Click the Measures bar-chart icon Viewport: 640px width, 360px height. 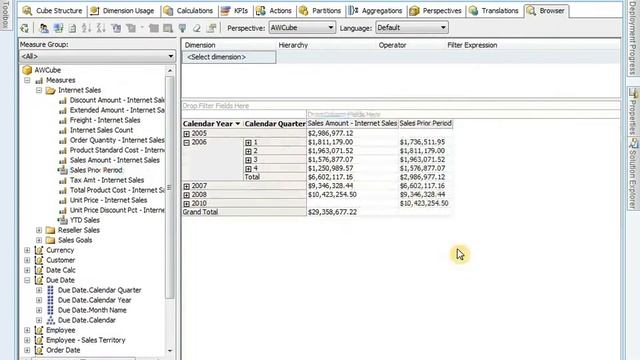click(39, 80)
